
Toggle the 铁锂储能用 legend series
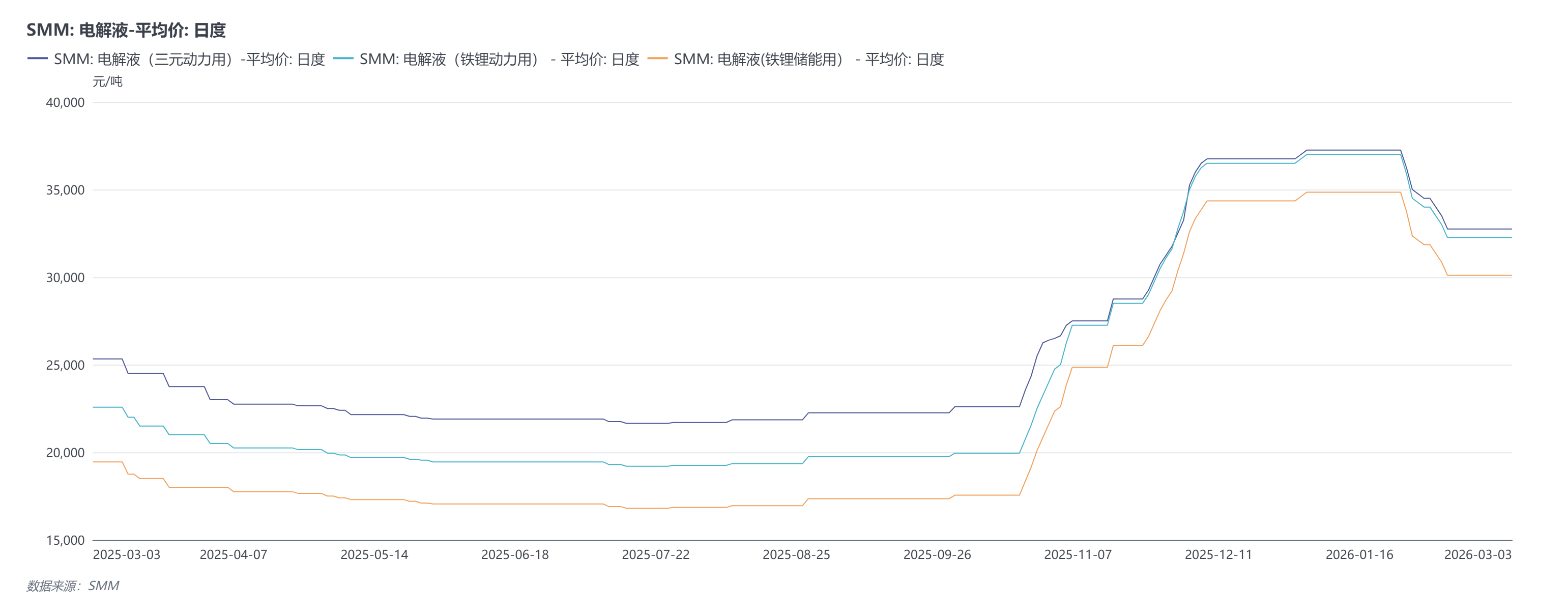tap(808, 59)
